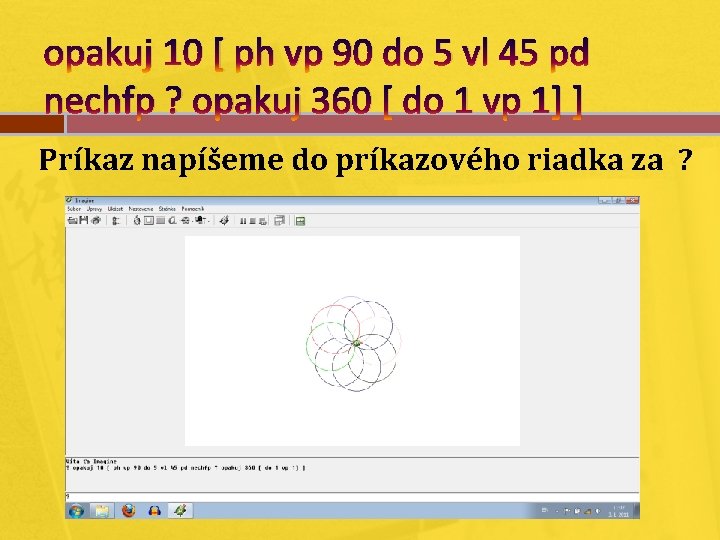
Task: Open the Firefox taskbar icon
Action: [129, 511]
